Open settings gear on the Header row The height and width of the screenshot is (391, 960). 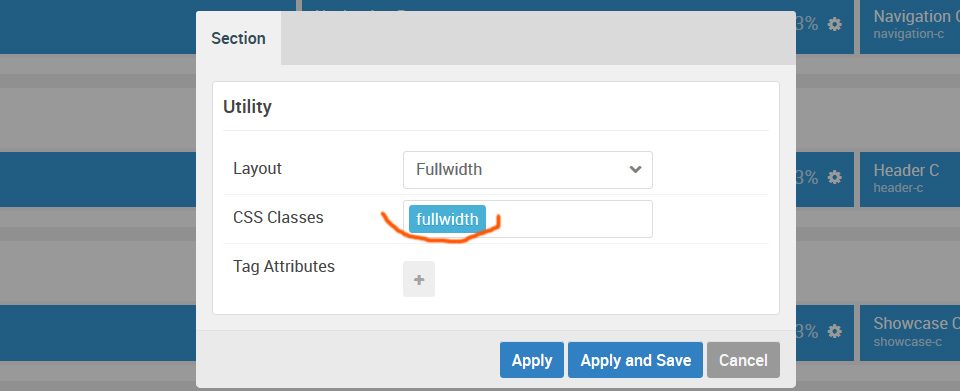pyautogui.click(x=834, y=177)
